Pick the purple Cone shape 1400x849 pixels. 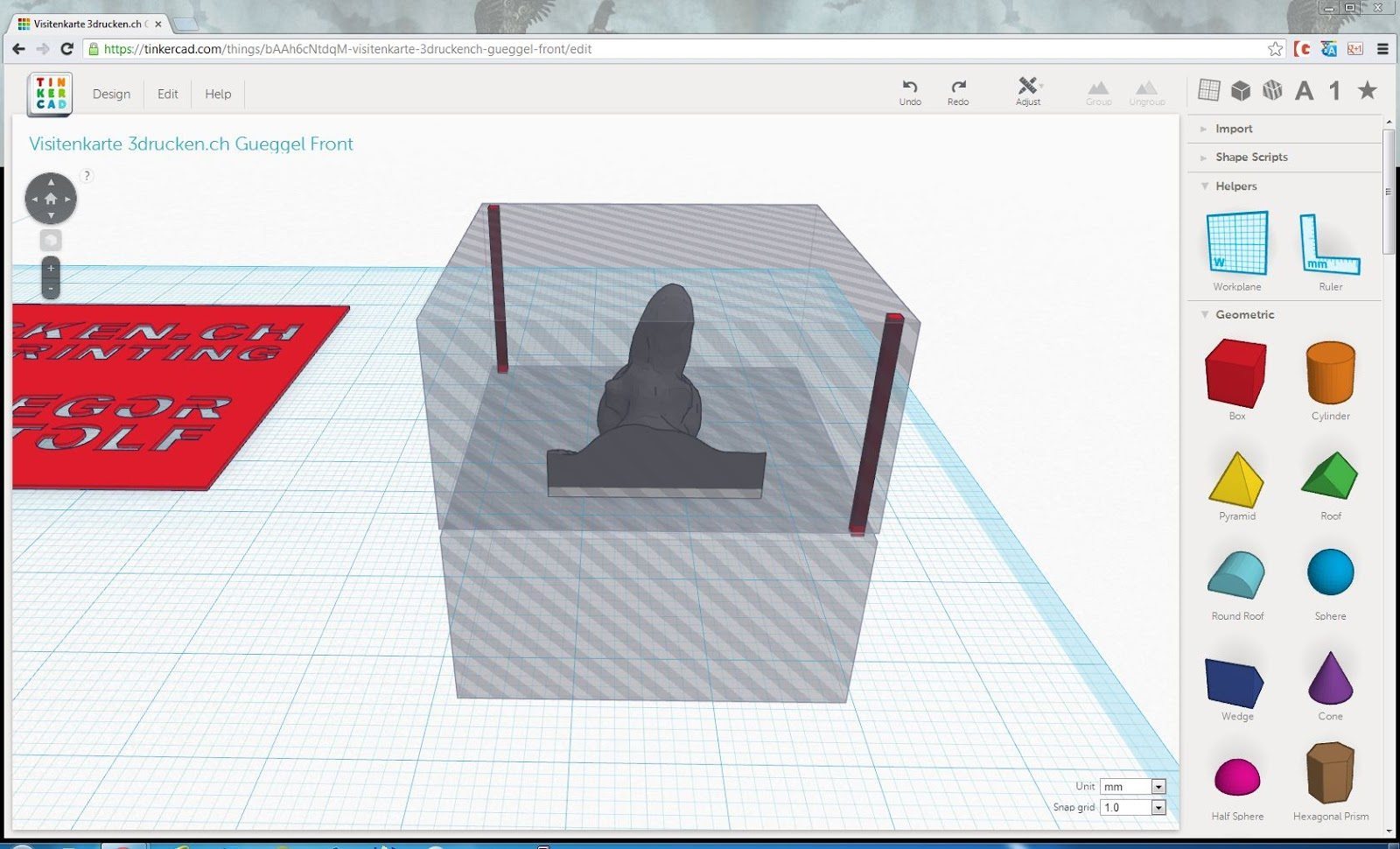[x=1330, y=684]
